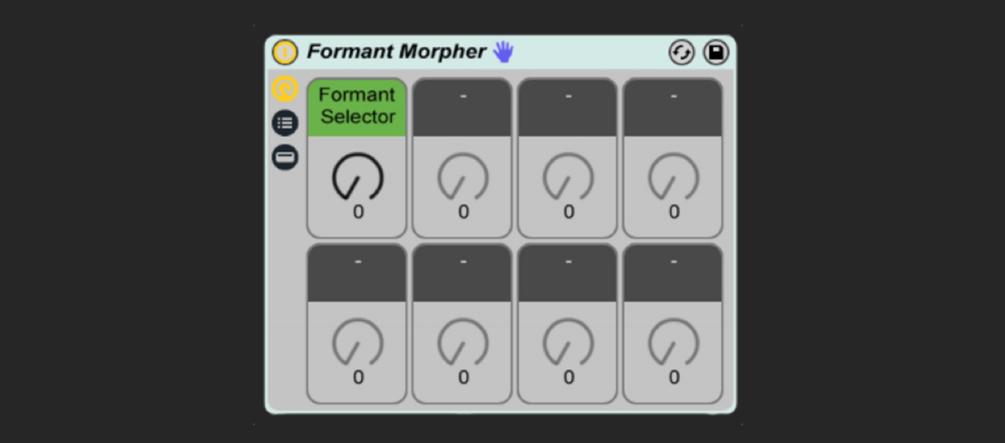Click value 0 under Formant Selector knob
The image size is (1005, 443).
(358, 212)
